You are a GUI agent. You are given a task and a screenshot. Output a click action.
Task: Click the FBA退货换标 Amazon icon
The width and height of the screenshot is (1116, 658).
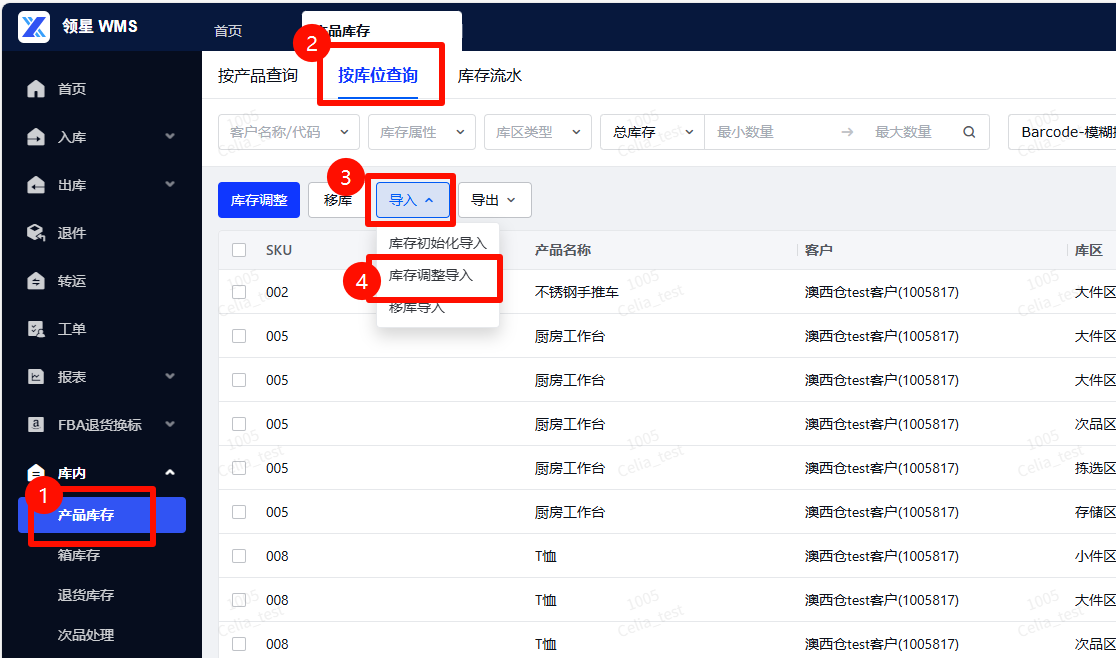[x=36, y=425]
